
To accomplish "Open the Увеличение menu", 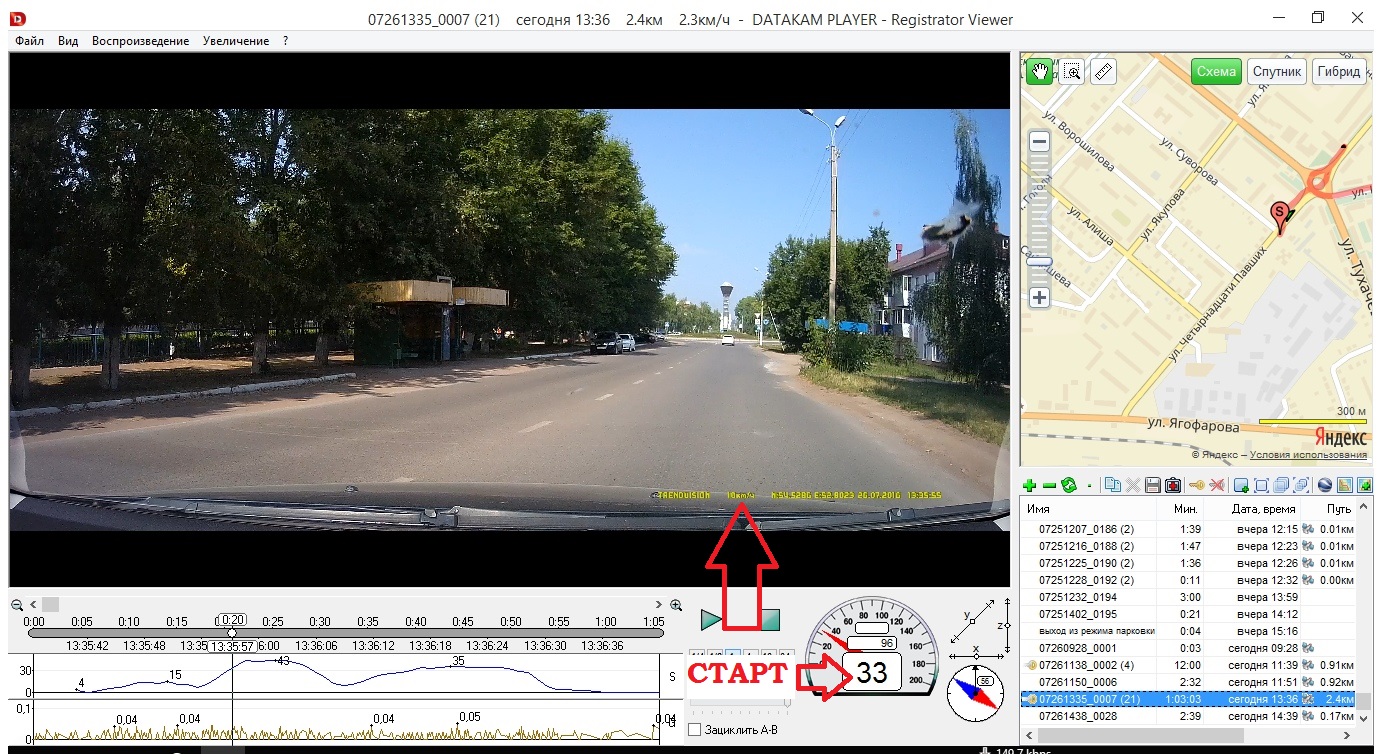I will pyautogui.click(x=235, y=41).
